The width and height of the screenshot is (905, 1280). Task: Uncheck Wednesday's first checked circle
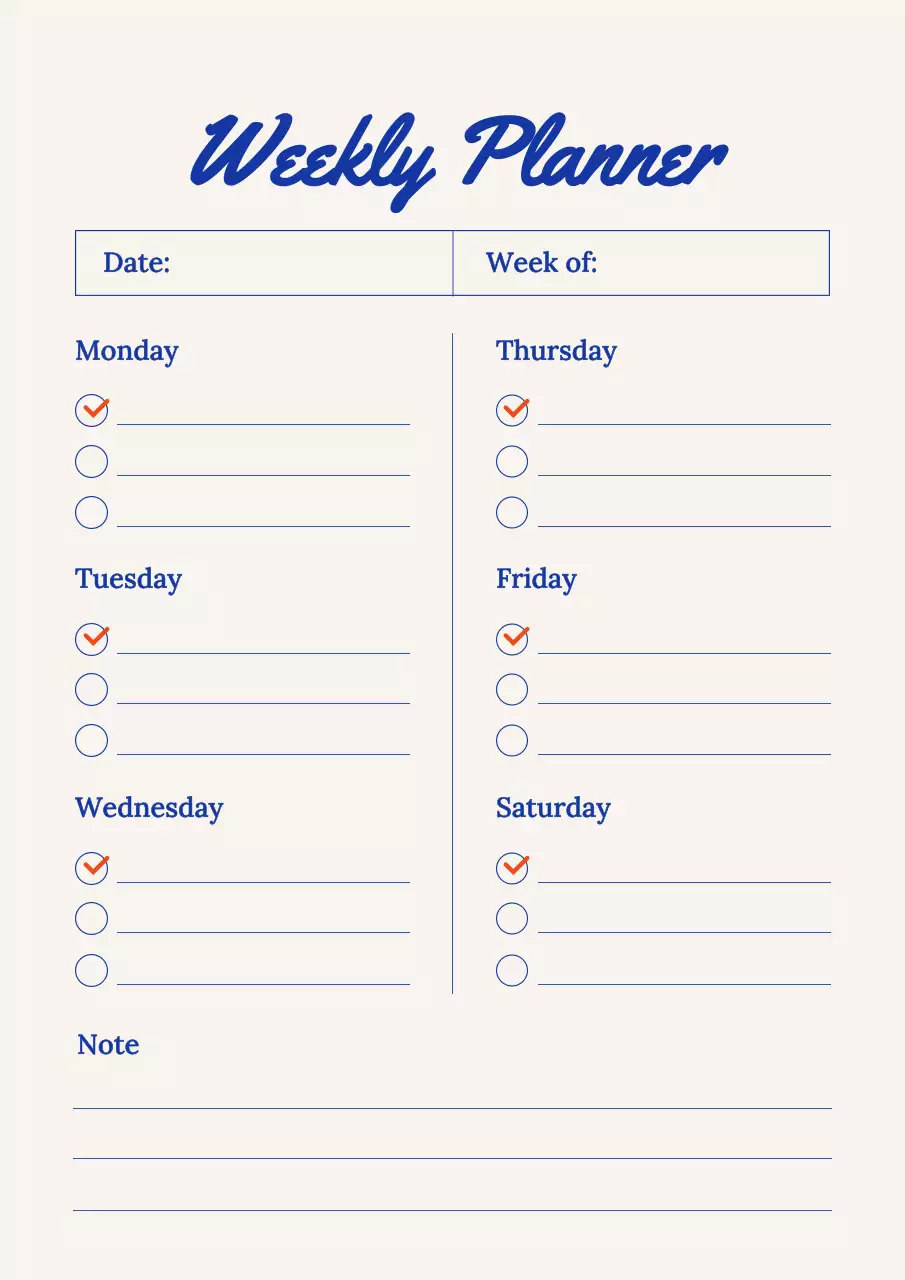point(91,867)
